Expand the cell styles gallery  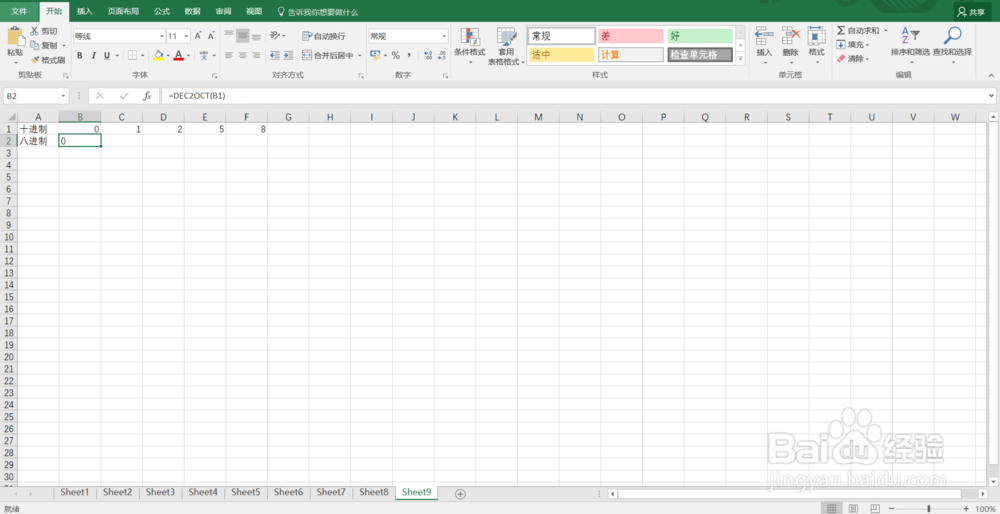click(740, 59)
